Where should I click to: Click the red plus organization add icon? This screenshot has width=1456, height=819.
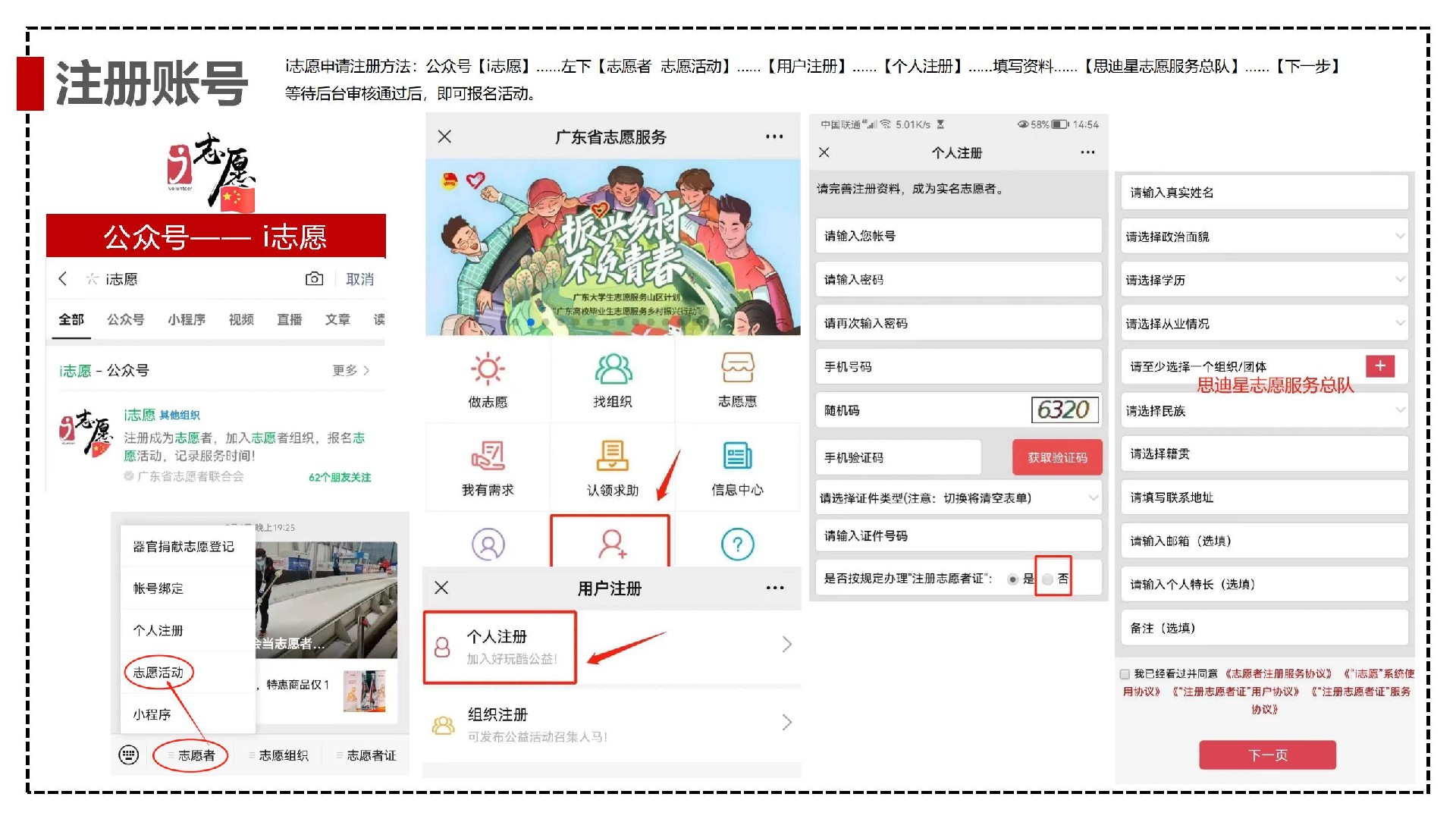coord(1380,366)
